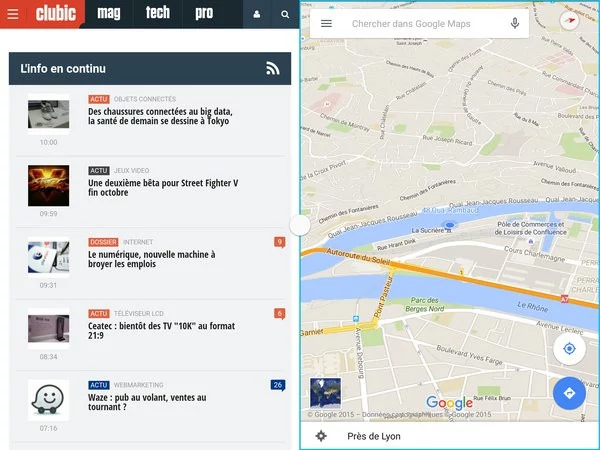This screenshot has height=450, width=600.
Task: Click the DOSSIER tag
Action: (x=103, y=242)
